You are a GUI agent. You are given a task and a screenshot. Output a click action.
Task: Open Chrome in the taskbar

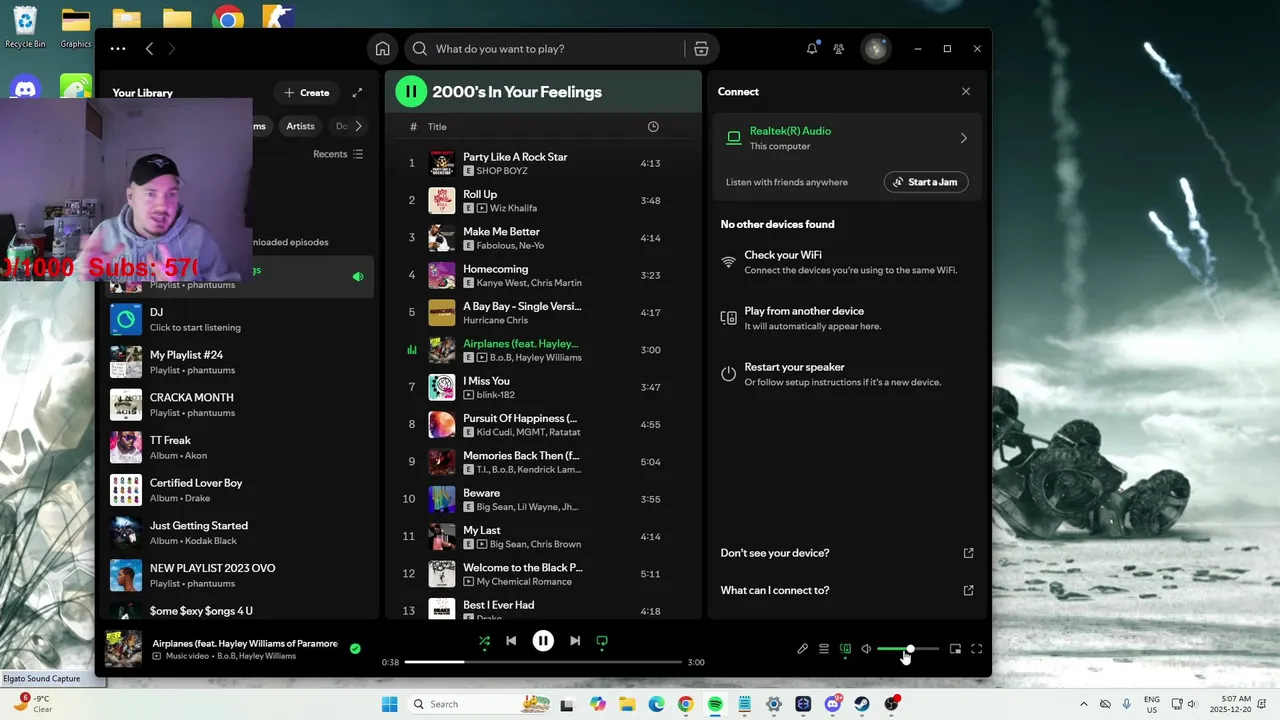[x=685, y=704]
